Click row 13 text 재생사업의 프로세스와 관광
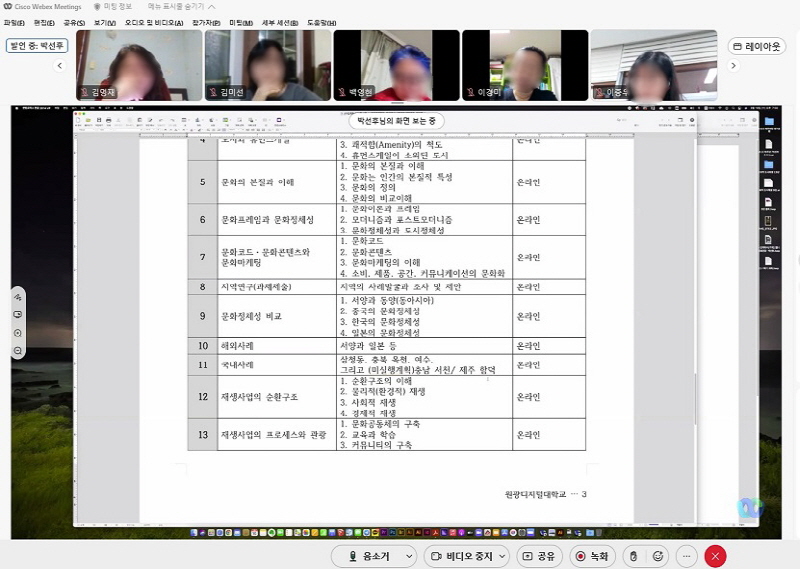The width and height of the screenshot is (800, 569). click(273, 435)
